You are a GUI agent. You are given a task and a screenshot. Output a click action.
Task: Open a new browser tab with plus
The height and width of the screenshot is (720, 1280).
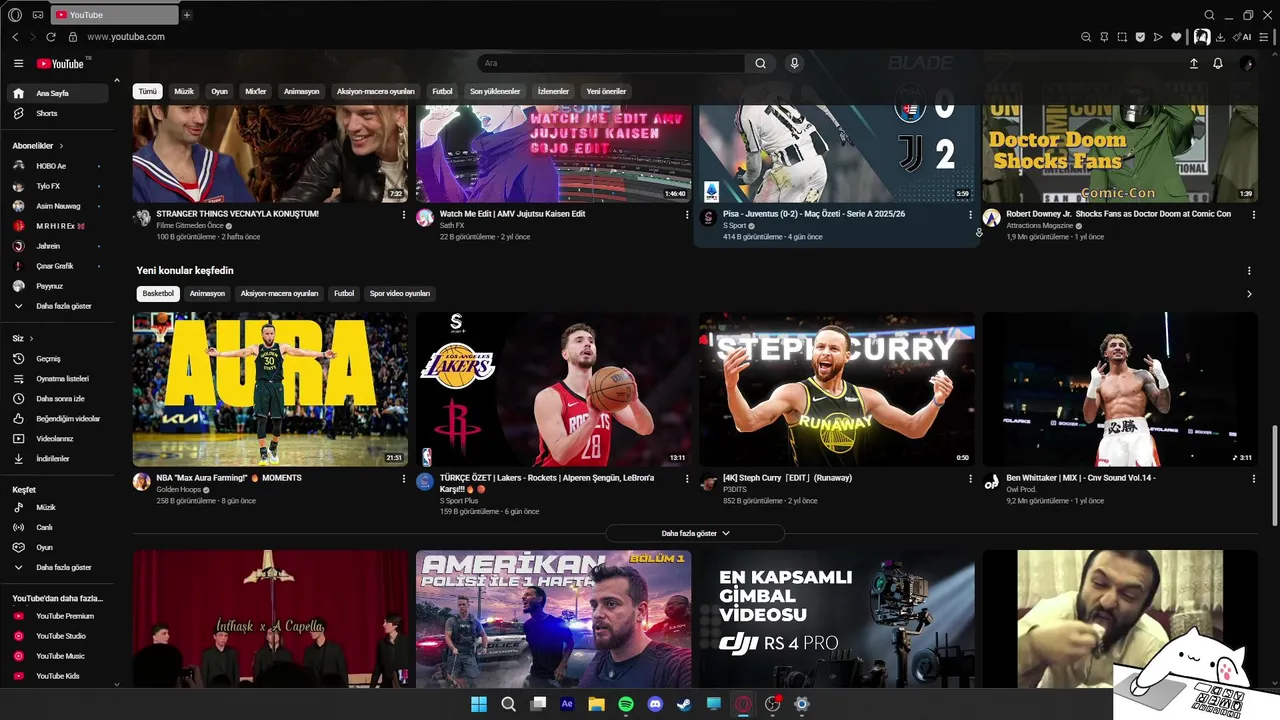187,15
